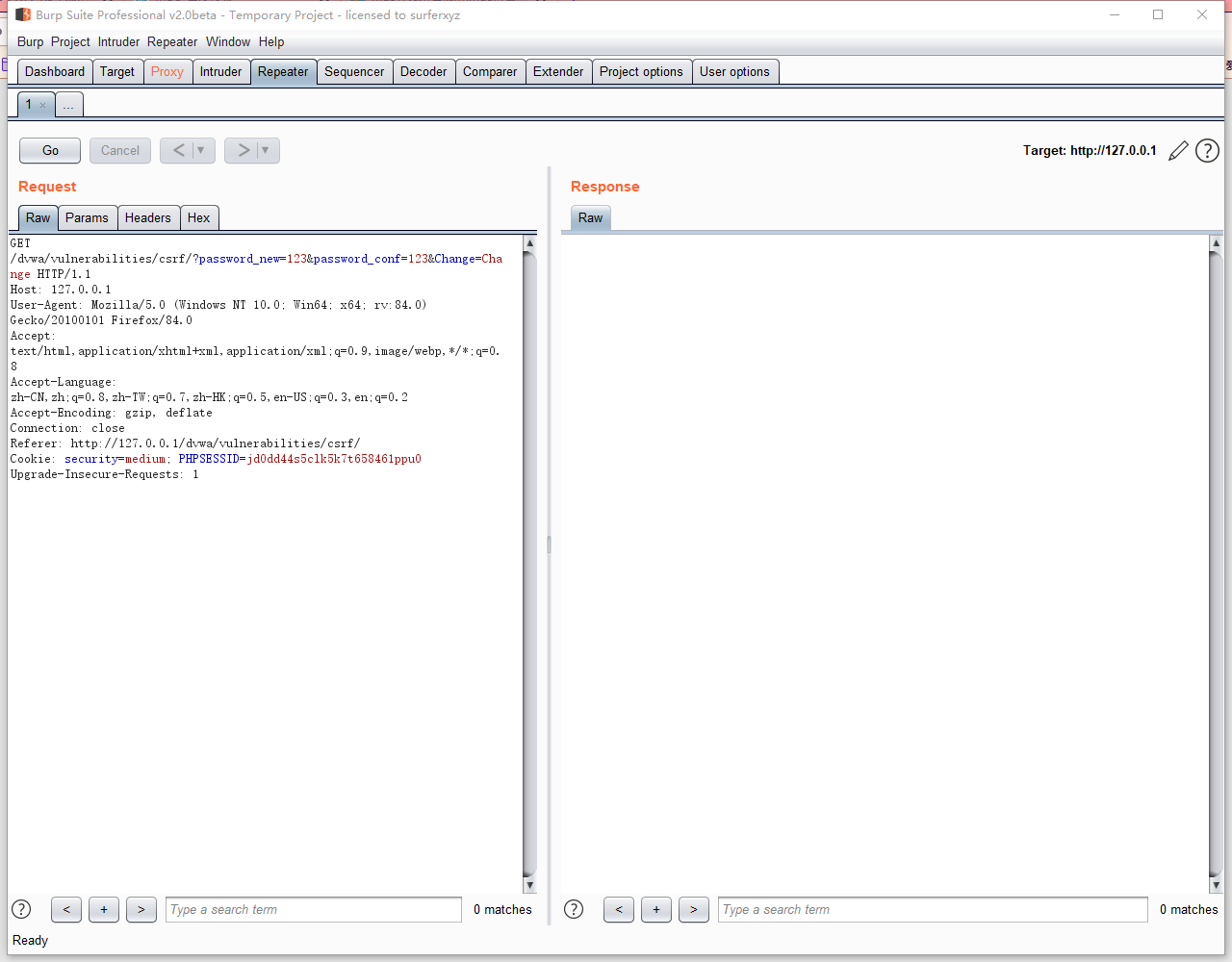The height and width of the screenshot is (962, 1232).
Task: Switch to the Dashboard tab
Action: 55,71
